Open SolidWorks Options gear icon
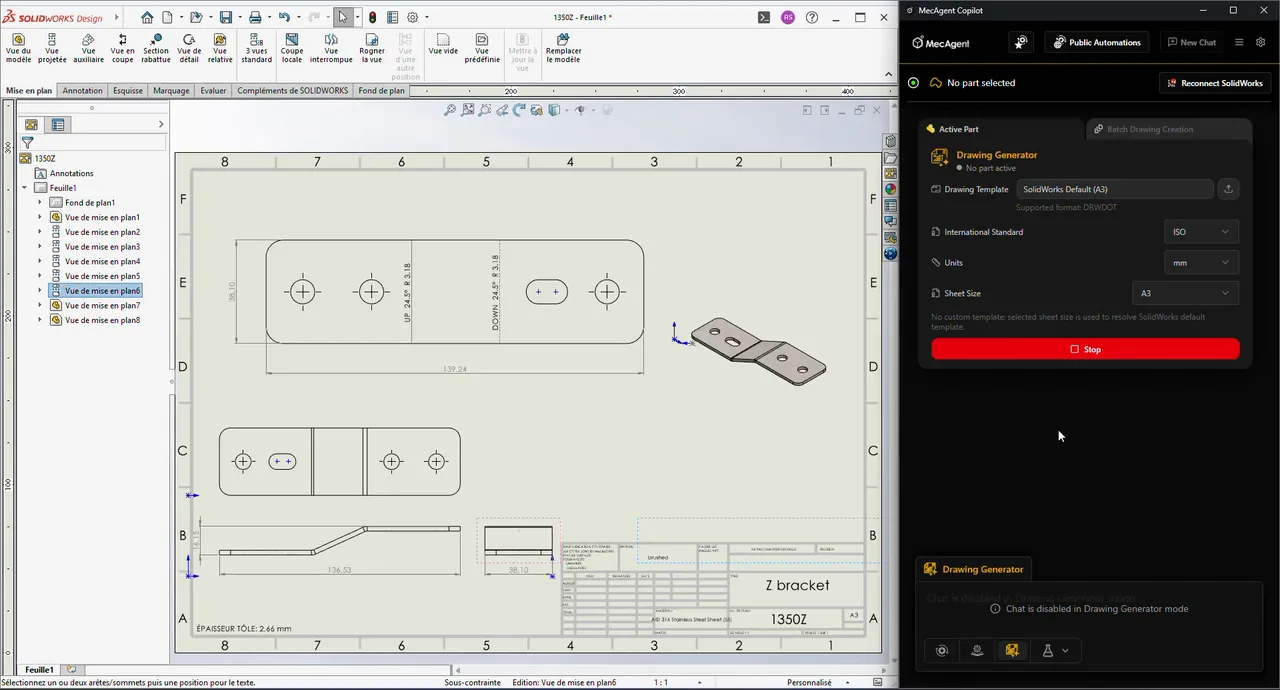1280x690 pixels. [x=414, y=17]
